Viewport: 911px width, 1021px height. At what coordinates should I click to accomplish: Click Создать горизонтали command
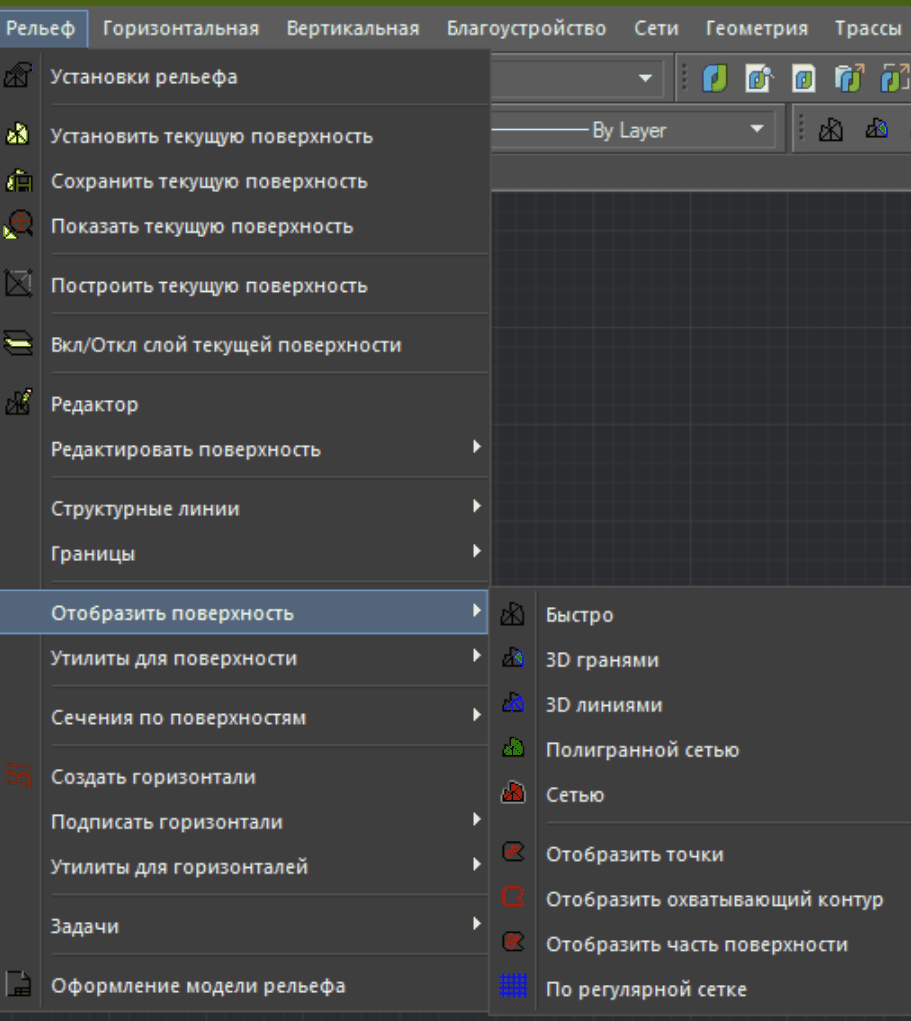(x=153, y=777)
